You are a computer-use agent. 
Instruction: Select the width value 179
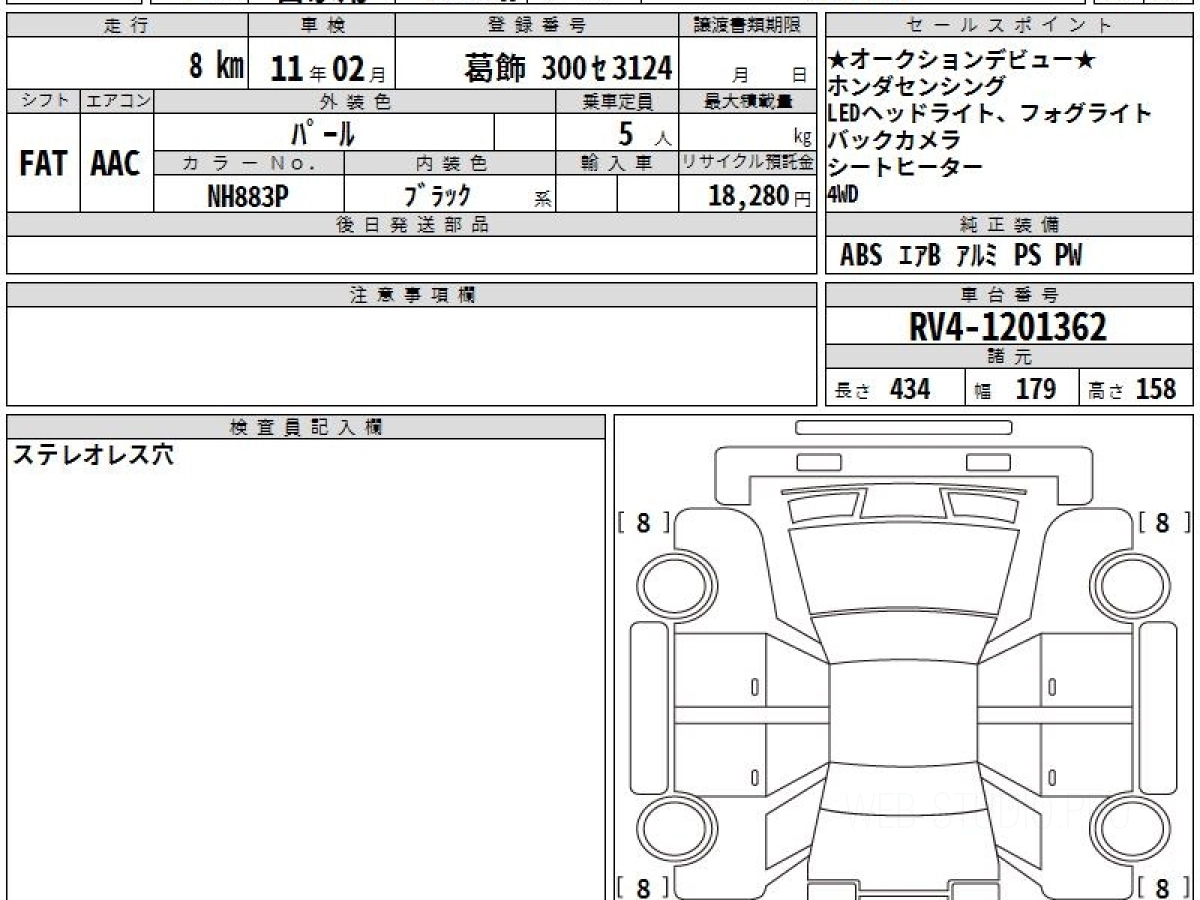point(1036,389)
